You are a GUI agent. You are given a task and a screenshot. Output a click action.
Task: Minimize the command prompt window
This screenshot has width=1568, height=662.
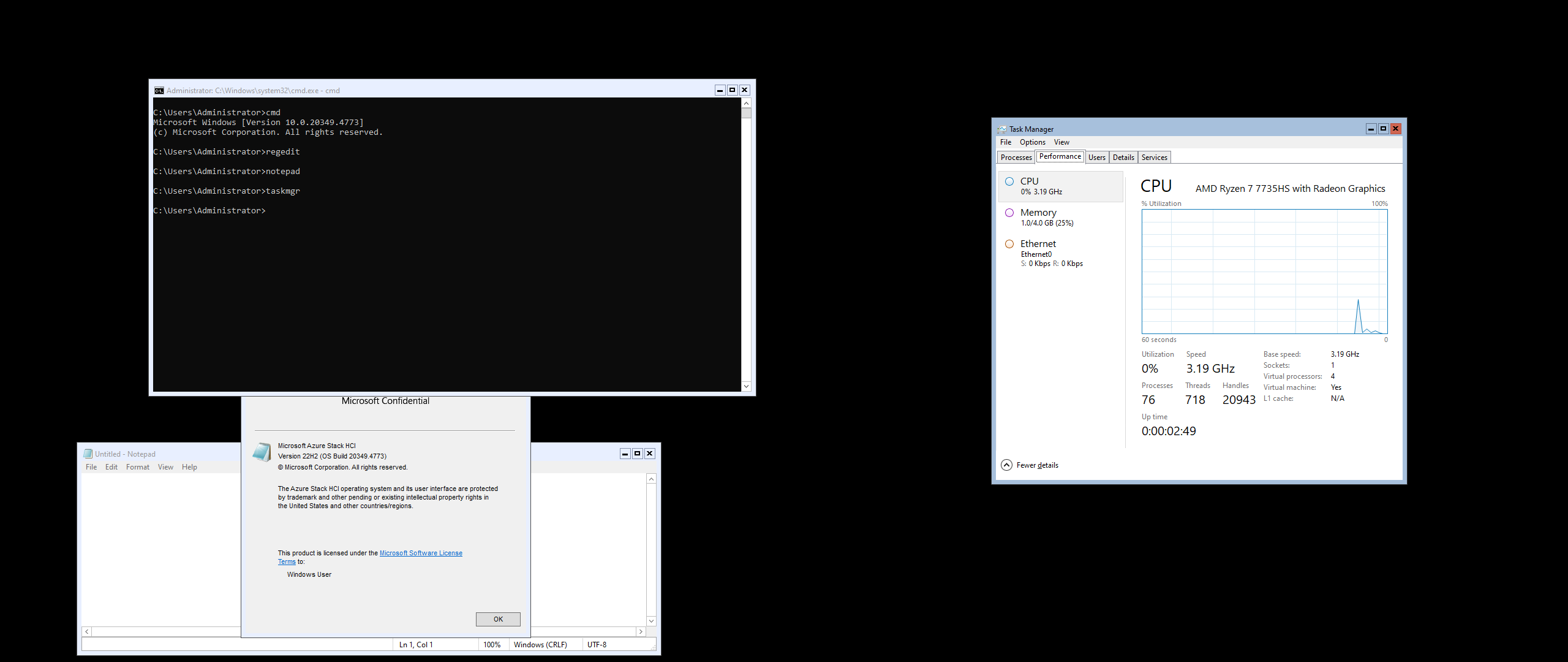click(720, 90)
